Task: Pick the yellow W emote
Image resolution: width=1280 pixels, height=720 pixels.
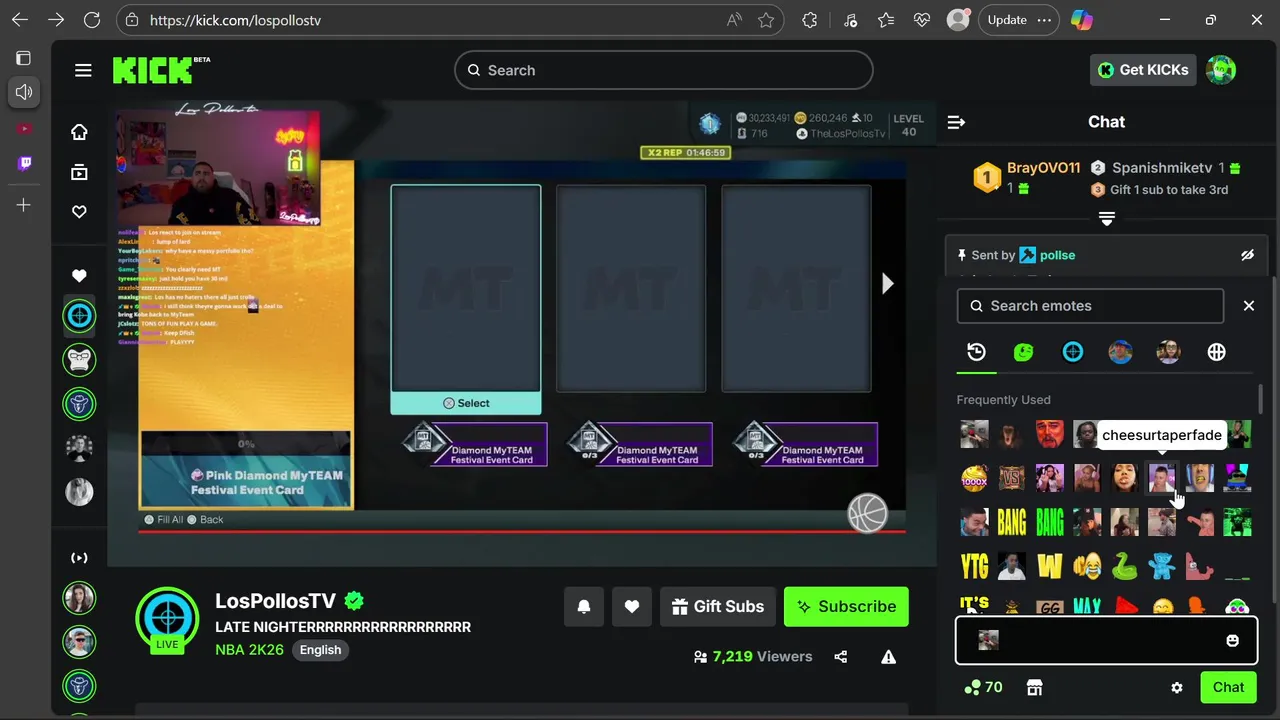Action: pyautogui.click(x=1049, y=566)
